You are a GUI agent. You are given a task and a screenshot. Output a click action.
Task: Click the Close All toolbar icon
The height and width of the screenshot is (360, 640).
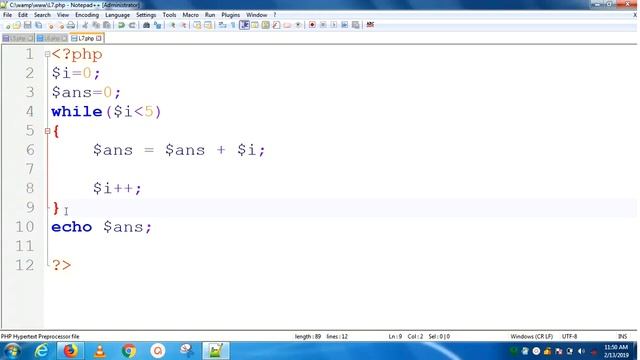coord(61,25)
